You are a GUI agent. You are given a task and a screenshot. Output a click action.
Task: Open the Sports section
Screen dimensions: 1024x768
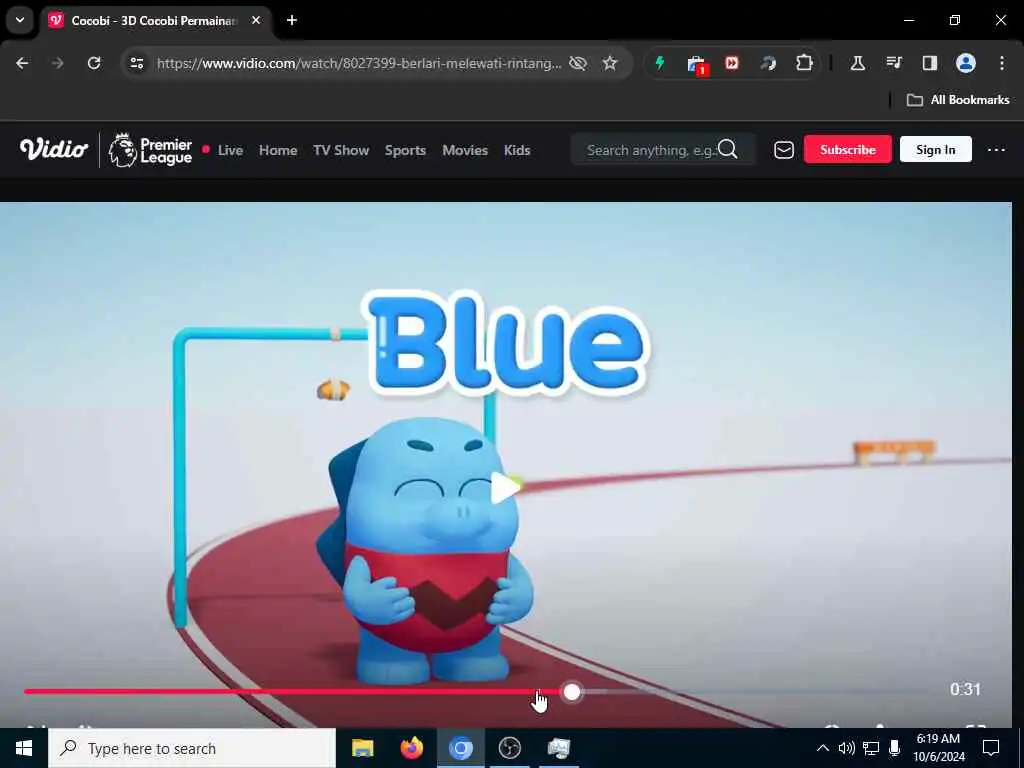[x=405, y=150]
